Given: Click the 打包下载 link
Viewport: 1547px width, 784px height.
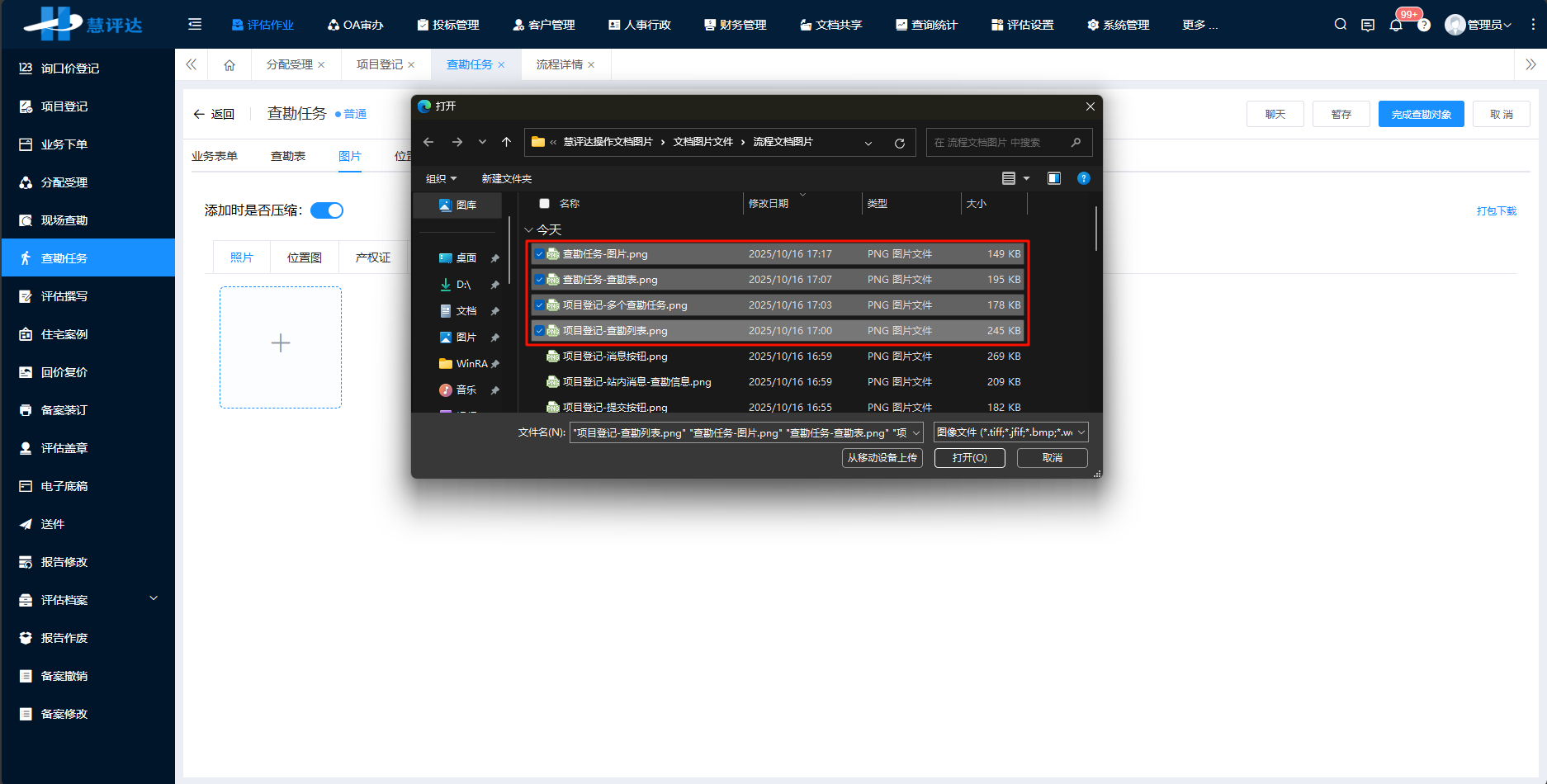Looking at the screenshot, I should [x=1496, y=210].
